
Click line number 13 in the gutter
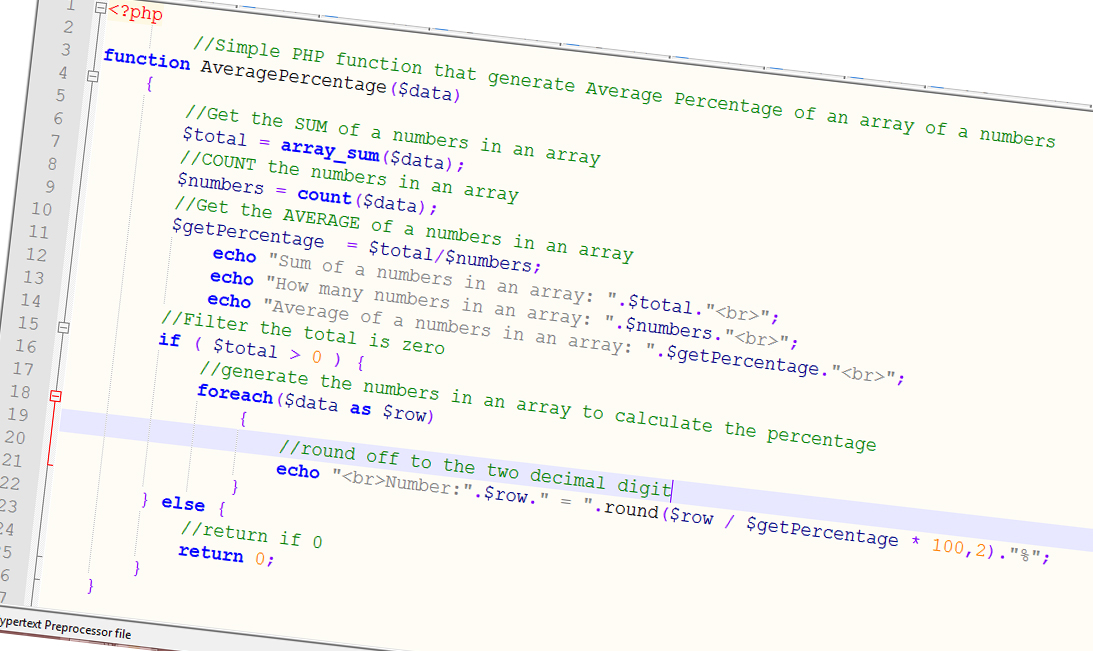[33, 278]
